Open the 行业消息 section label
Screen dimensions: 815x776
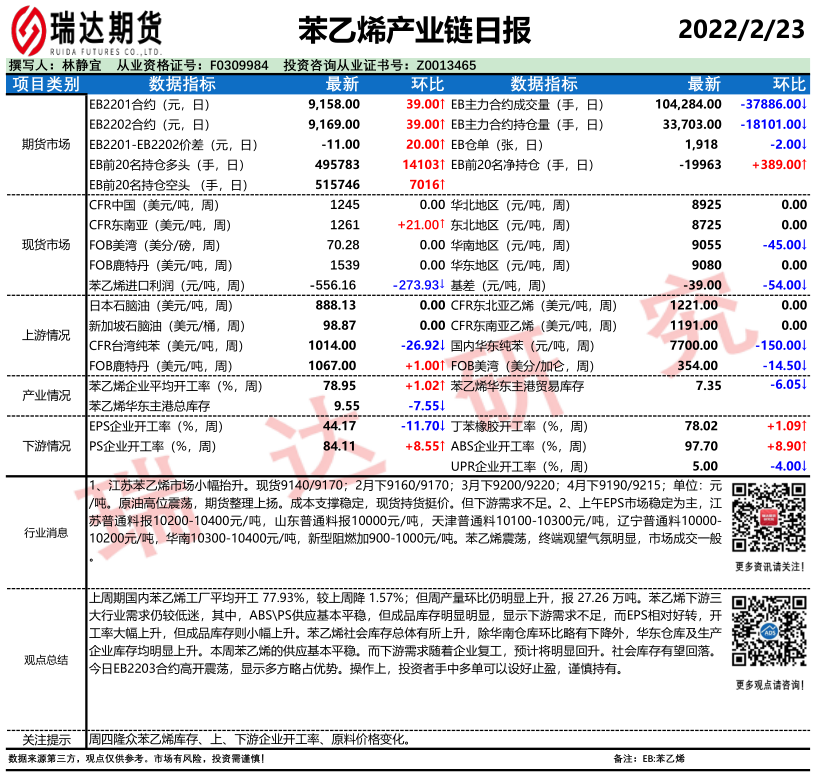click(45, 534)
